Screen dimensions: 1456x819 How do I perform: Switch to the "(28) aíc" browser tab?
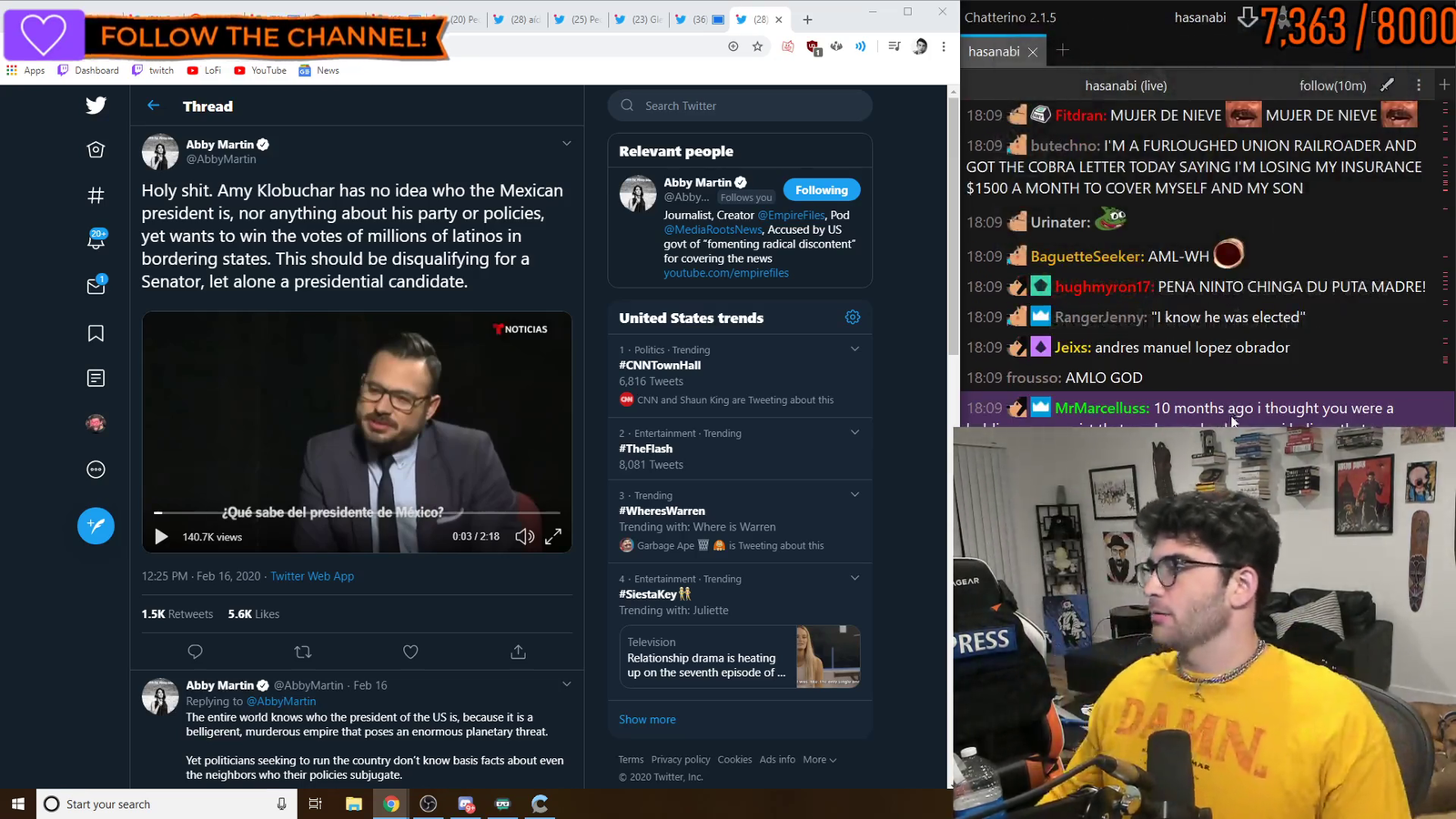tap(516, 19)
